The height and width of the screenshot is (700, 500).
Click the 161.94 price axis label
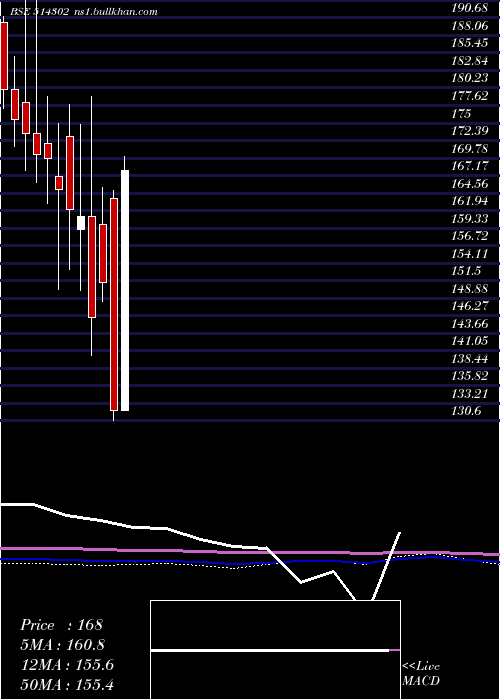click(x=470, y=201)
